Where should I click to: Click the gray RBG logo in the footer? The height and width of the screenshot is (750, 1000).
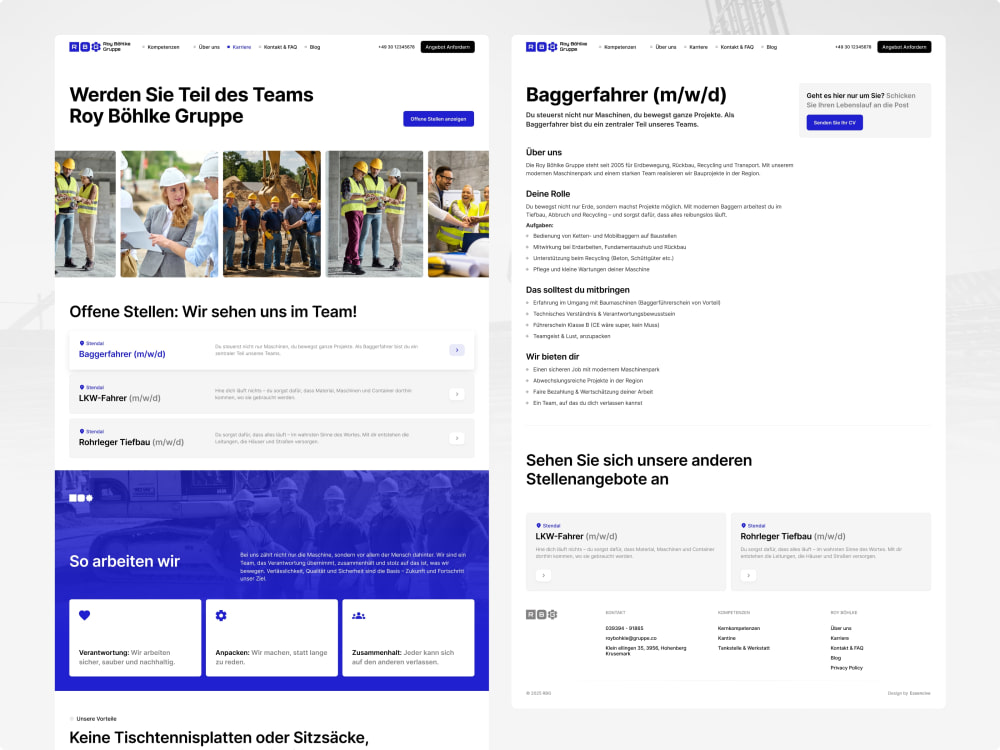coord(541,614)
